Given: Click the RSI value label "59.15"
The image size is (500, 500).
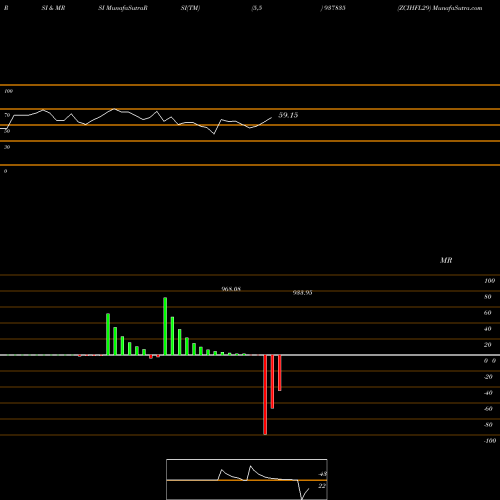Looking at the screenshot, I should tap(288, 115).
